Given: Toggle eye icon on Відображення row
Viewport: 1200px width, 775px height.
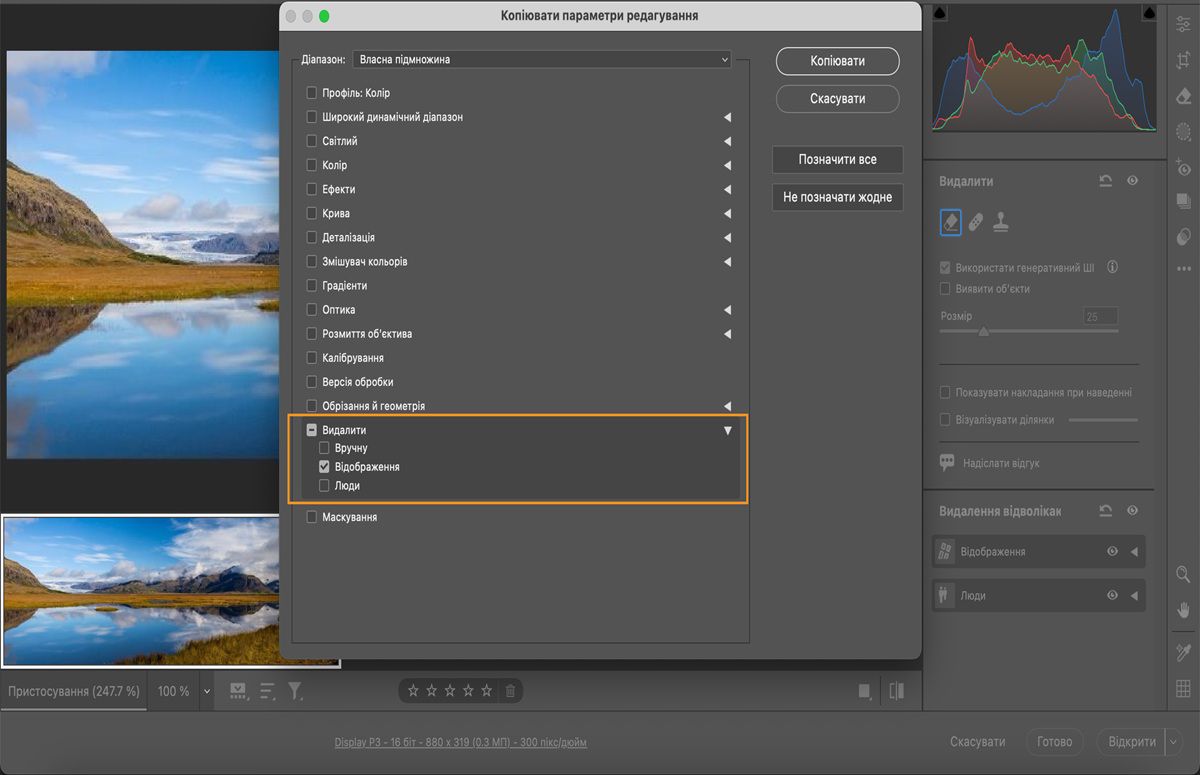Looking at the screenshot, I should pos(1112,552).
